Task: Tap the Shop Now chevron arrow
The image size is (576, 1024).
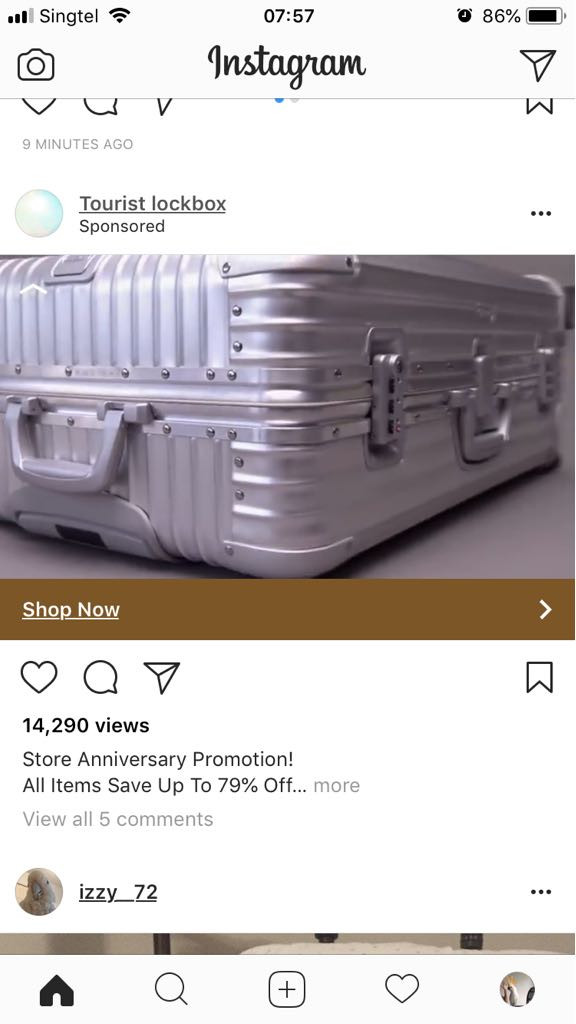Action: click(x=545, y=609)
